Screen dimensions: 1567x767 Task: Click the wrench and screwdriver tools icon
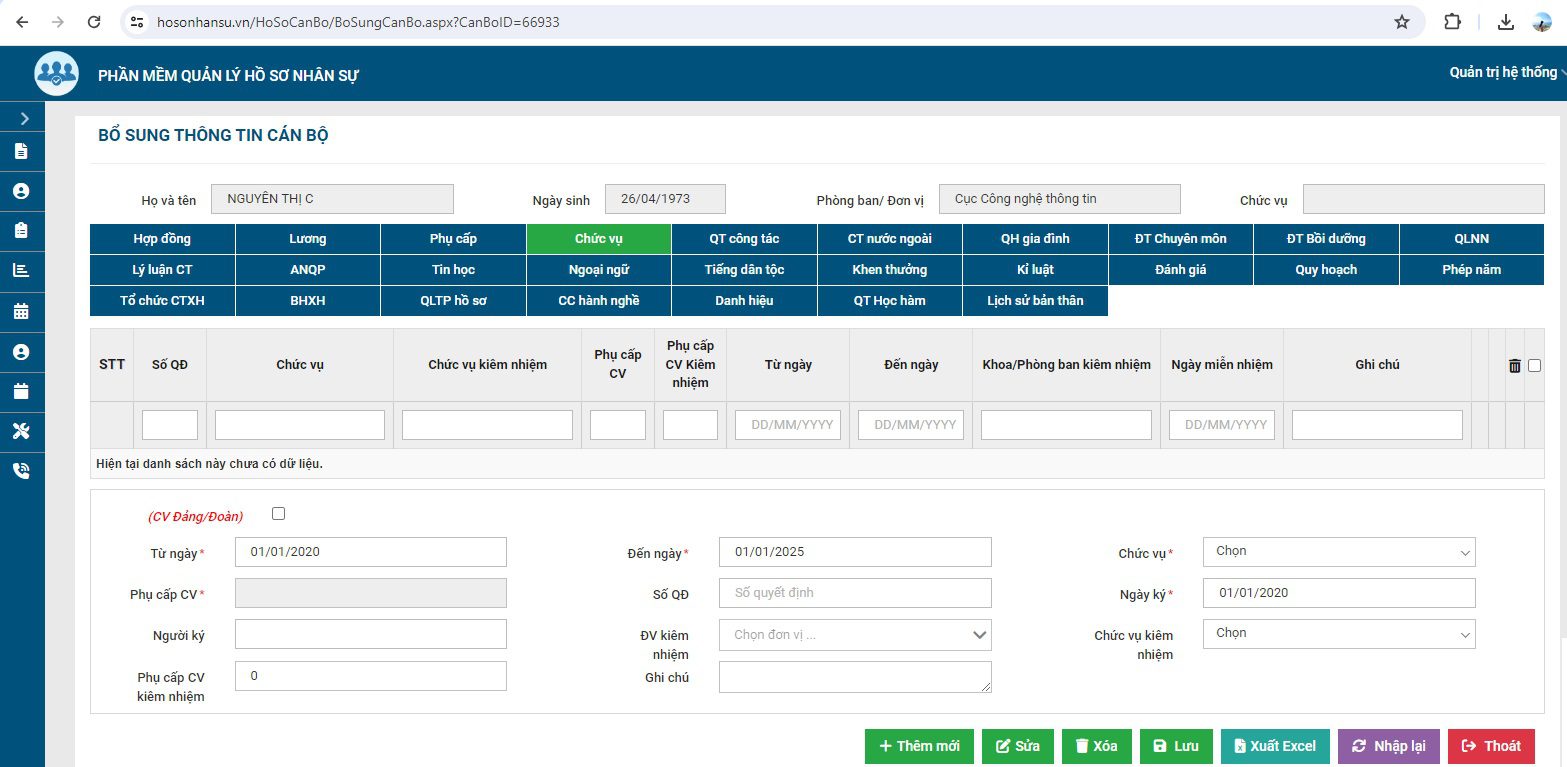coord(21,431)
